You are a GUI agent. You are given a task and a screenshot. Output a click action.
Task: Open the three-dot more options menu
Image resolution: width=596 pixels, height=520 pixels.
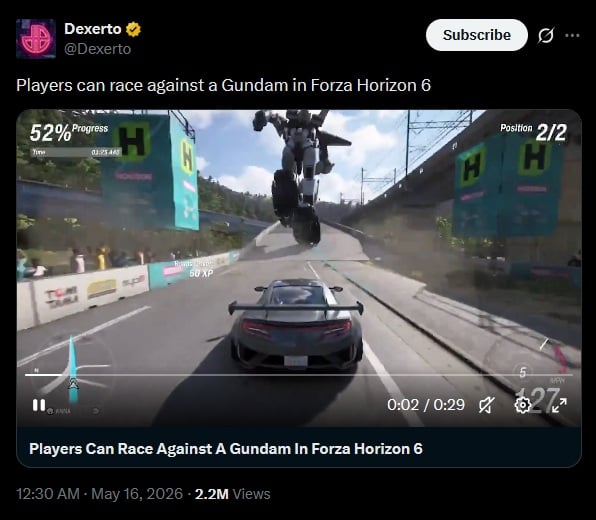click(572, 35)
